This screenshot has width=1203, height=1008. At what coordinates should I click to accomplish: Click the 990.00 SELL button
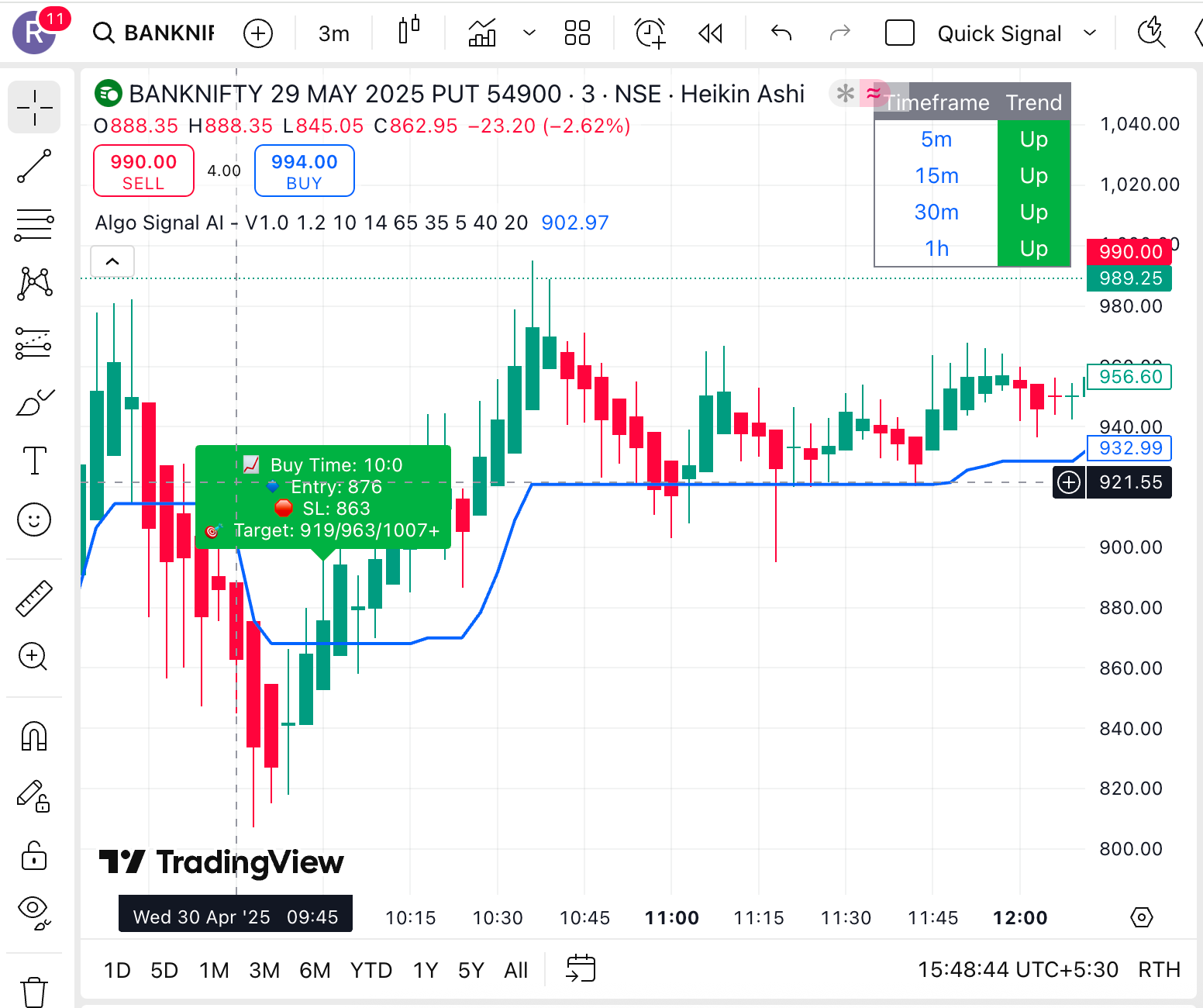[143, 171]
